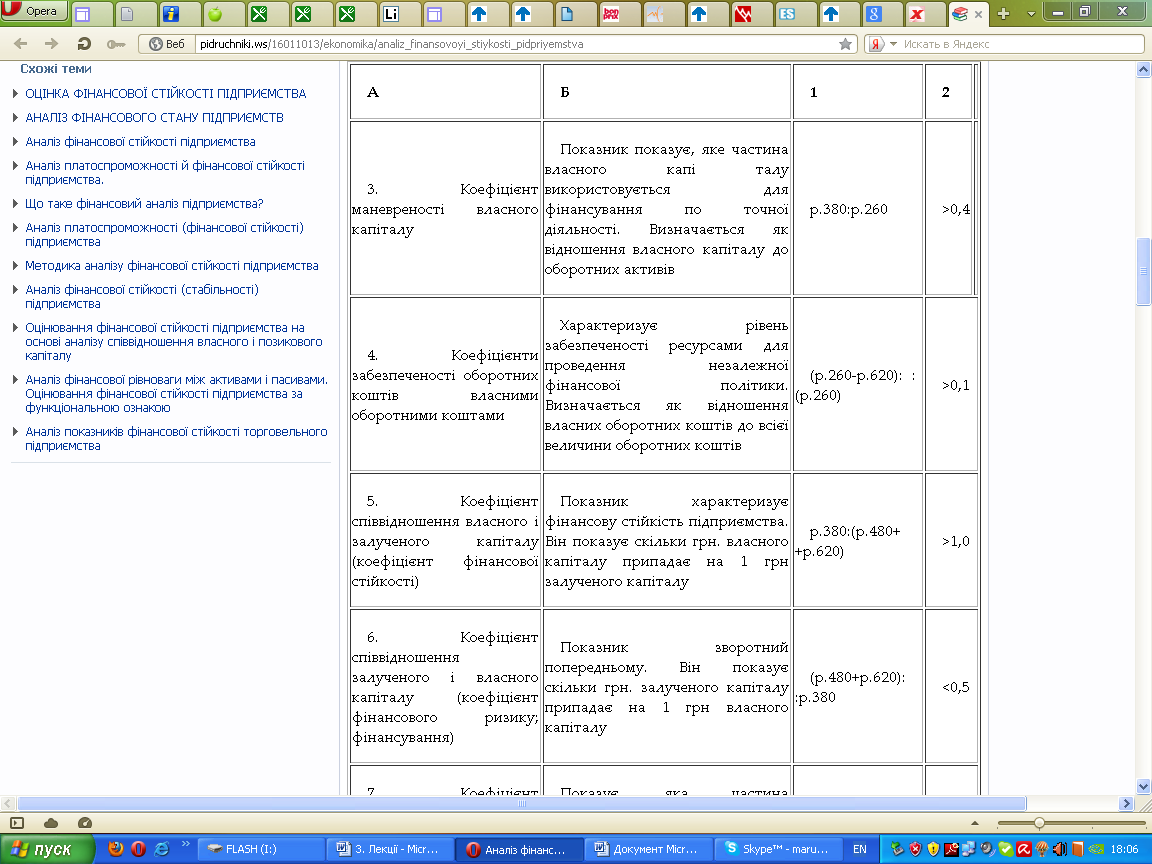
Task: Focus the pidruchniki.ws address bar
Action: (x=514, y=44)
